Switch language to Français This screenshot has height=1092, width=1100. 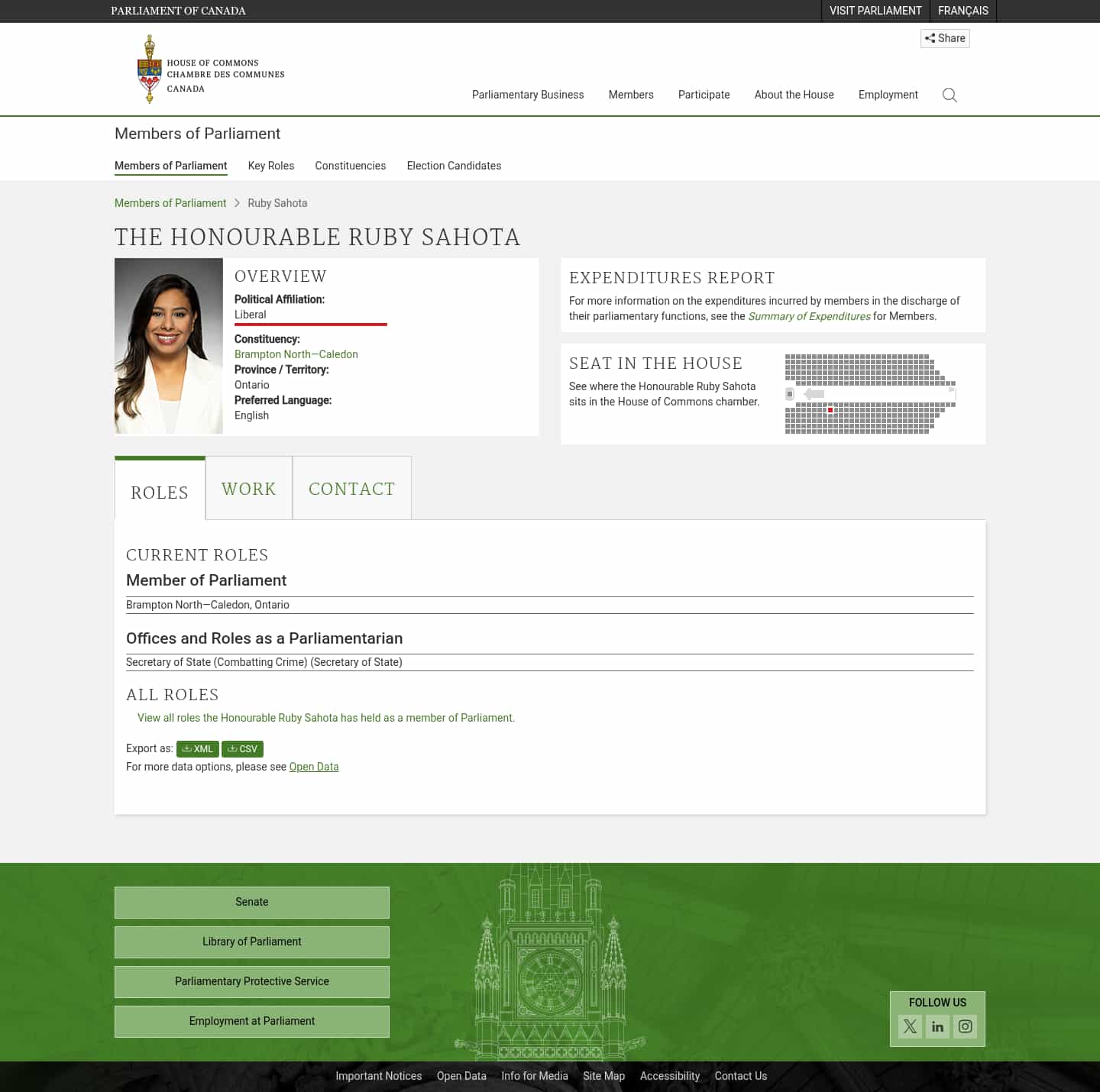[x=962, y=11]
